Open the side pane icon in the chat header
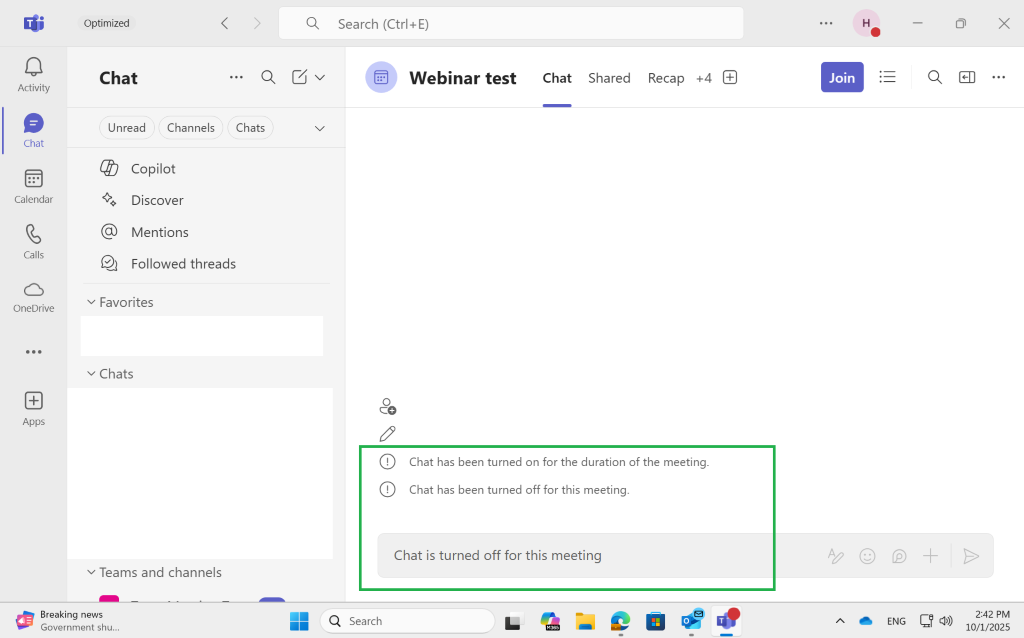1024x638 pixels. click(967, 77)
